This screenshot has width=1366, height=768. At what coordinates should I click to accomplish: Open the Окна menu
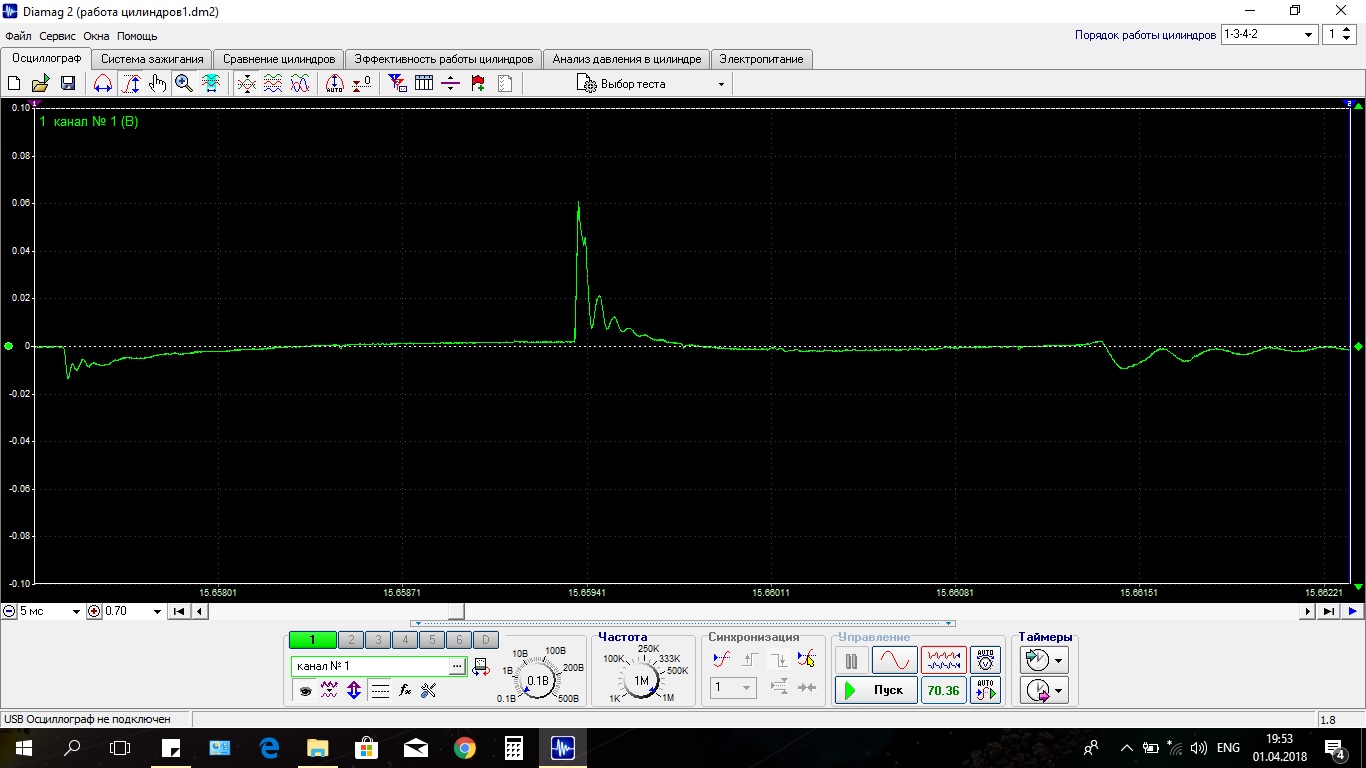96,36
